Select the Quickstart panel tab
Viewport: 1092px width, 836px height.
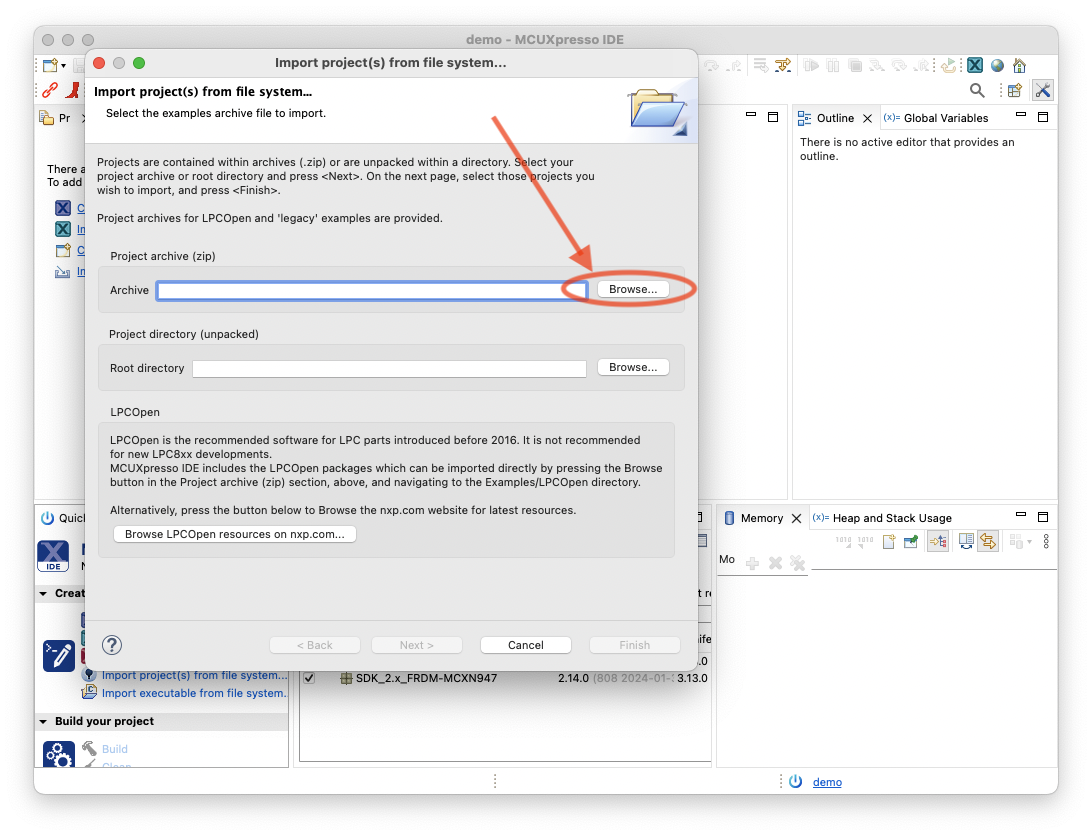63,518
